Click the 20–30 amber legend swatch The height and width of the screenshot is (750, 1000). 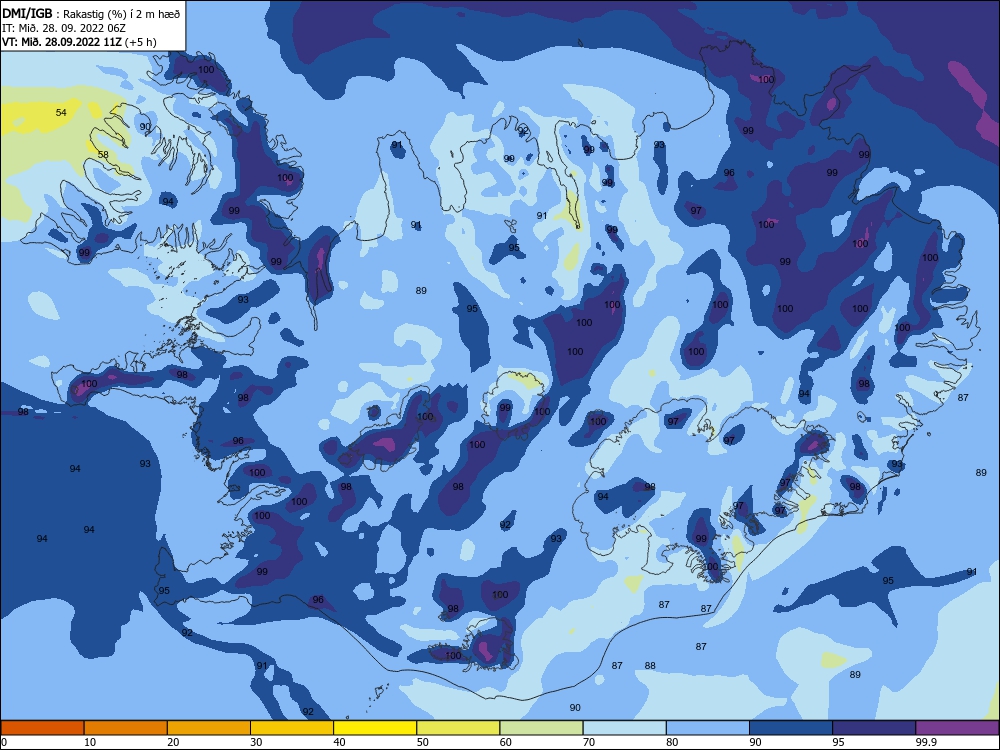pos(209,728)
